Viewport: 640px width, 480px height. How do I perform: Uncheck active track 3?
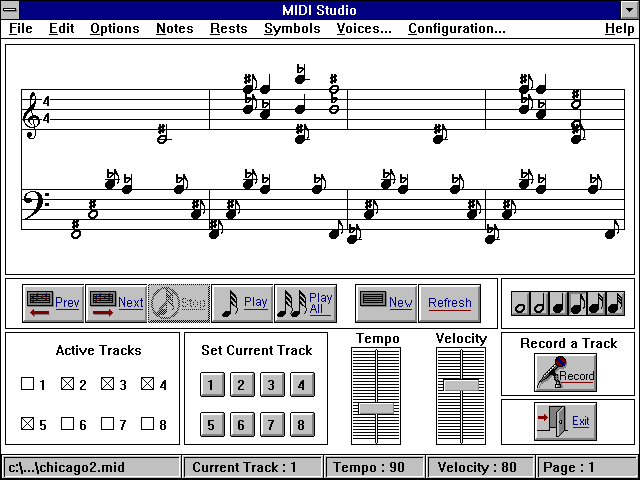pos(108,383)
